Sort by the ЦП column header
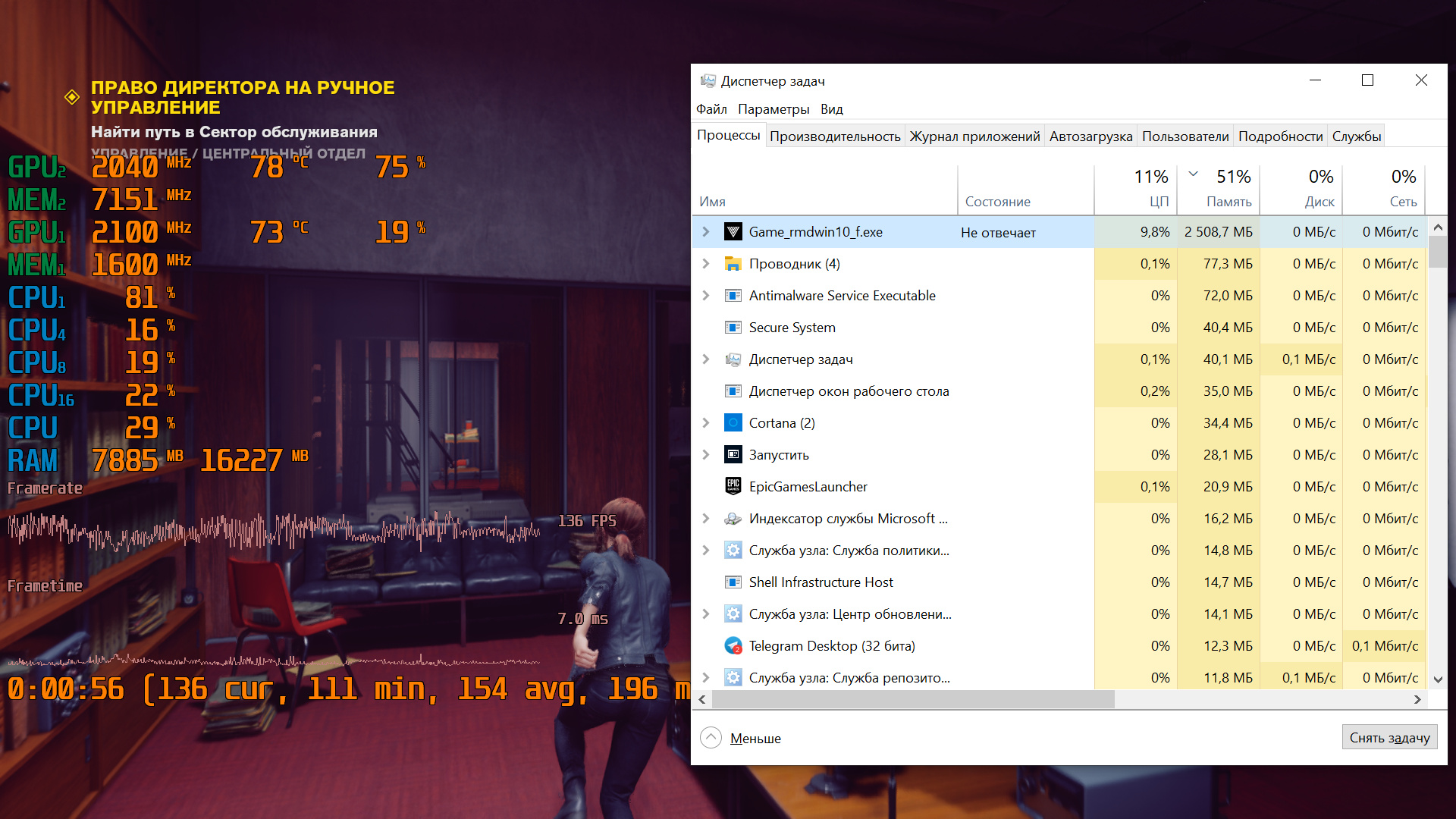Viewport: 1456px width, 819px height. click(1136, 190)
